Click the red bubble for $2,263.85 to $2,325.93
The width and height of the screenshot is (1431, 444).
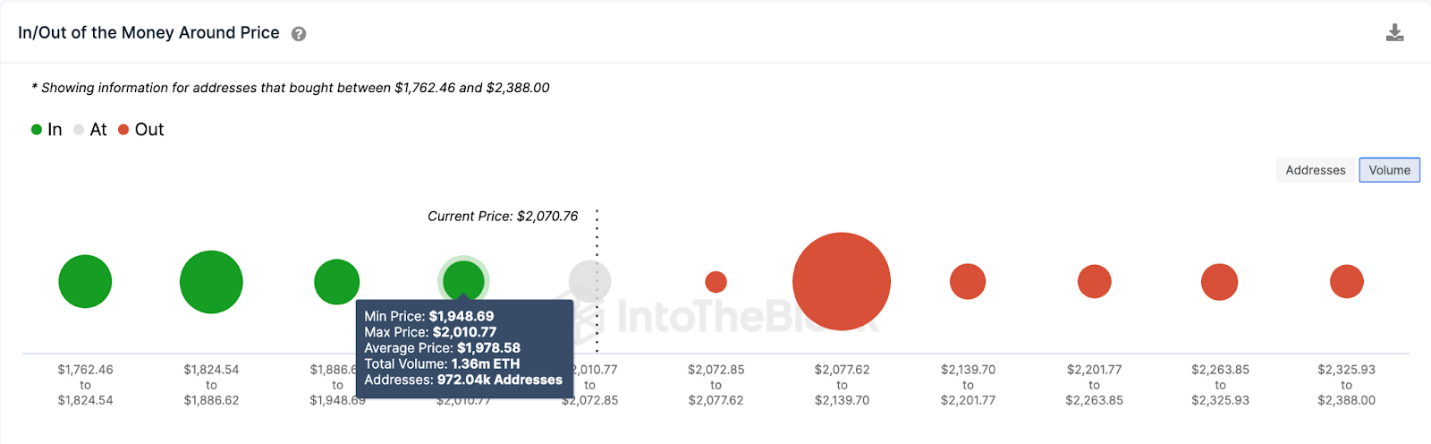(1220, 282)
